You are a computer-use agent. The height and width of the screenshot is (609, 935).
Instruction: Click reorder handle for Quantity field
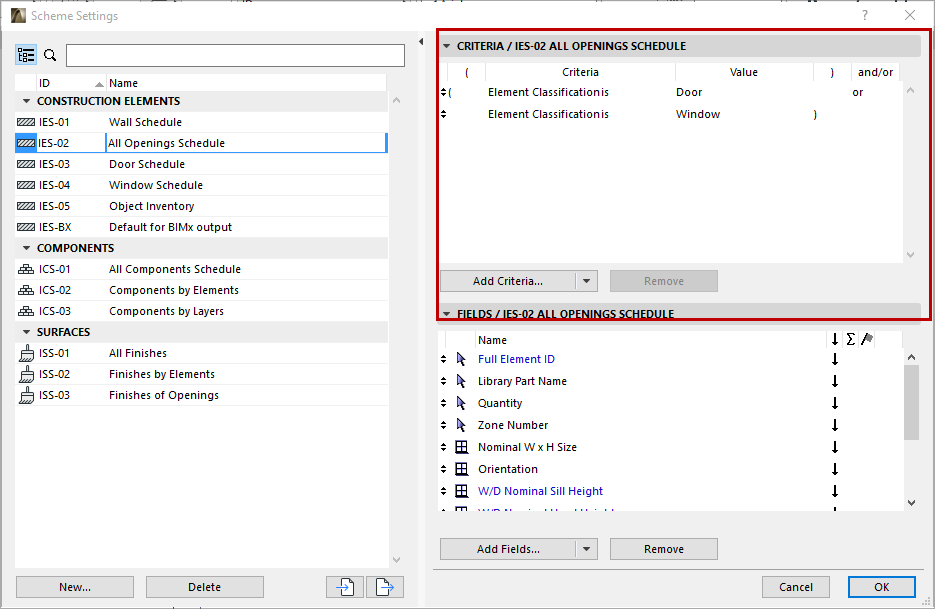[x=443, y=403]
